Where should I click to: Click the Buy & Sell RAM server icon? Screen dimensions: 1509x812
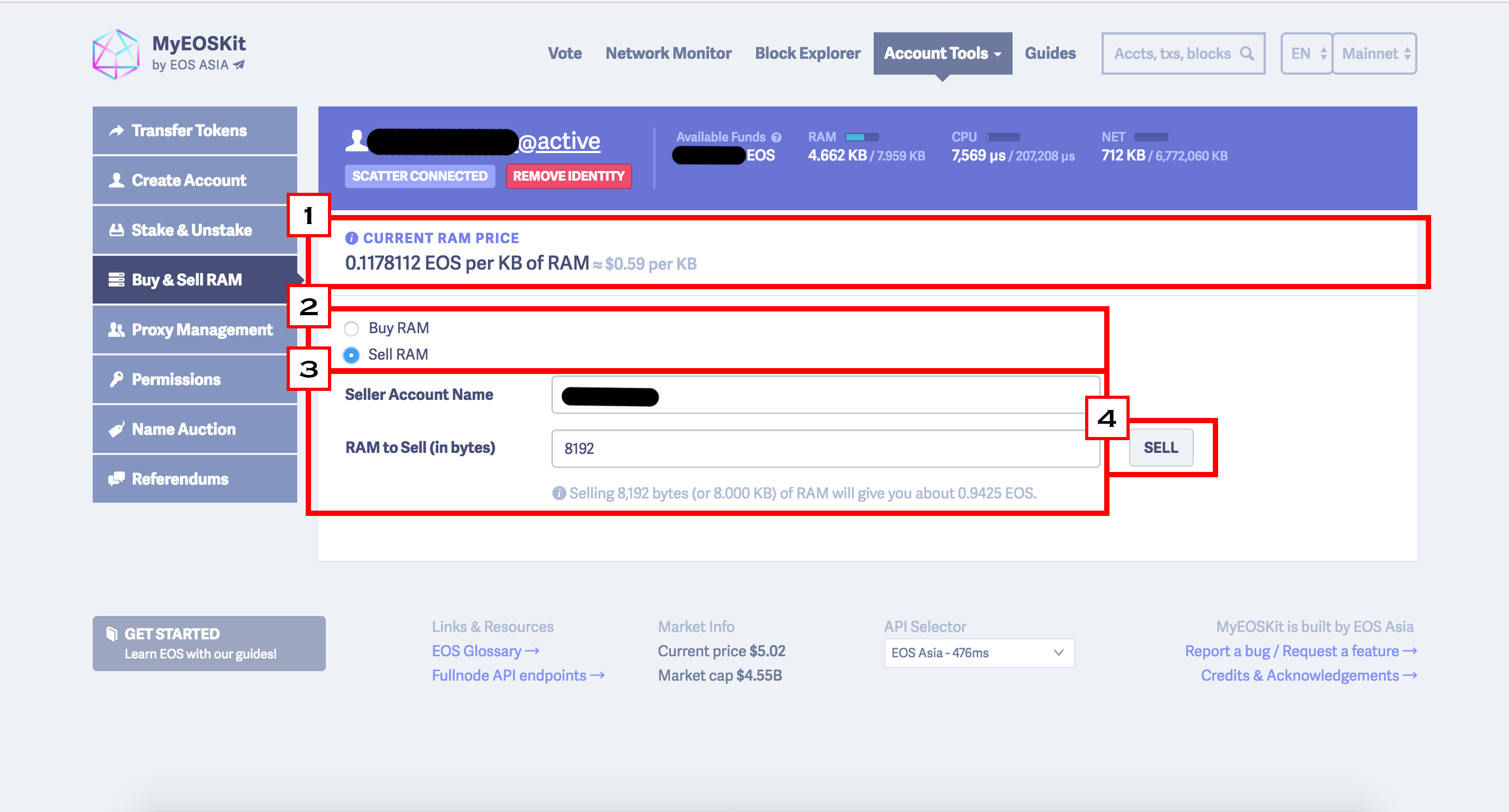pos(117,280)
